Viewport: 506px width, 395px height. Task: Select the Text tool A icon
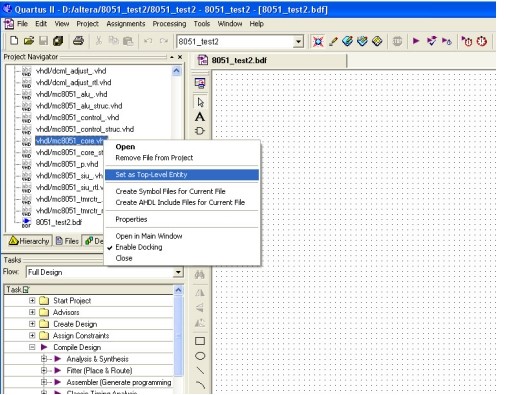click(x=200, y=117)
